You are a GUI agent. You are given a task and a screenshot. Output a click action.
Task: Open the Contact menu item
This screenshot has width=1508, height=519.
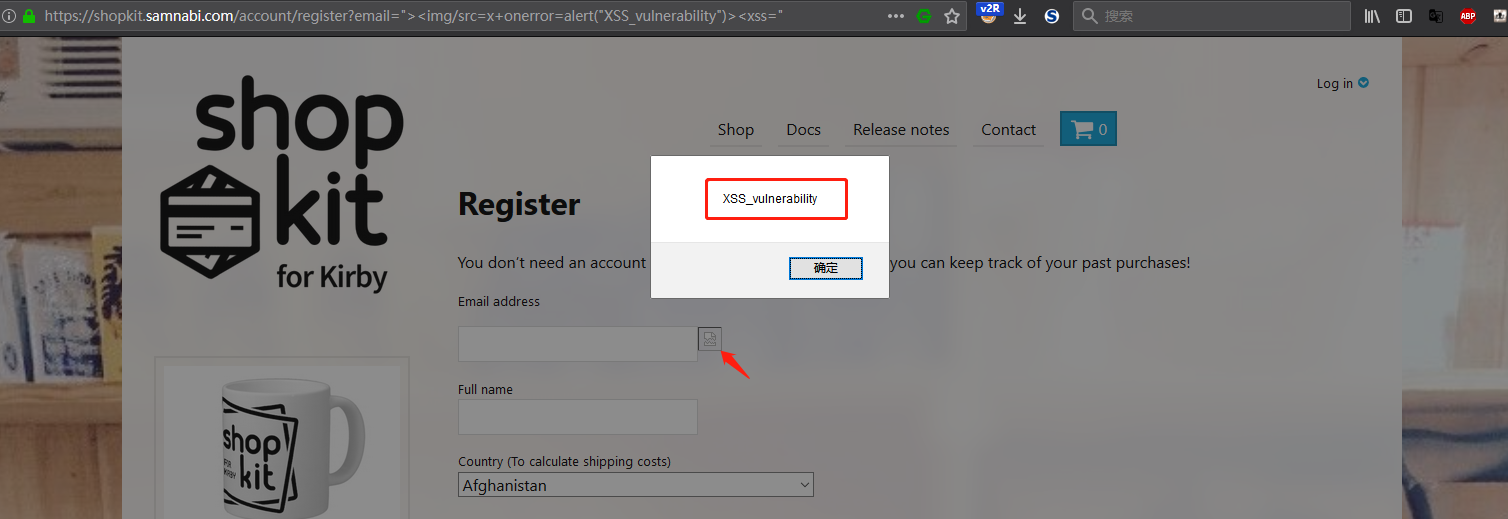pos(1008,129)
